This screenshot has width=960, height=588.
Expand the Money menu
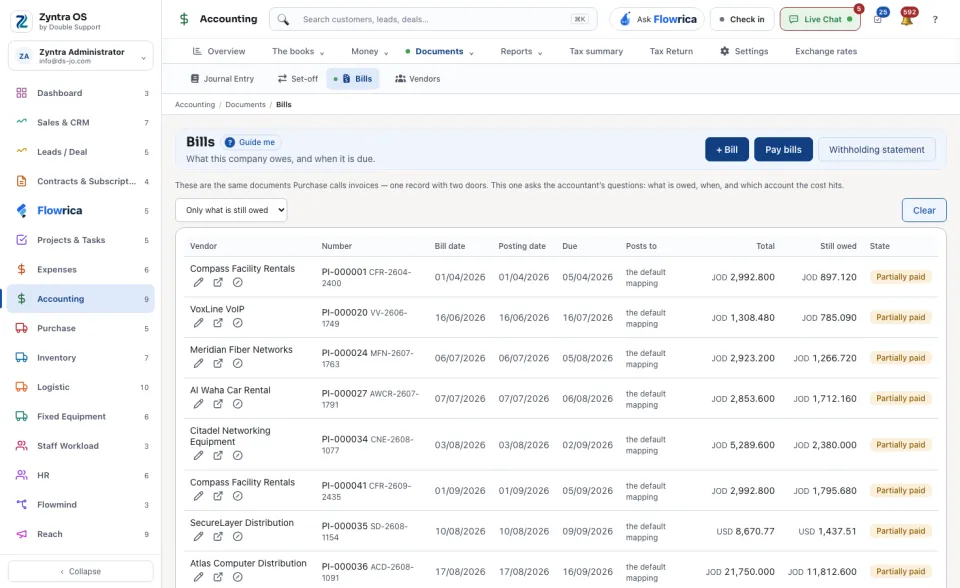[x=370, y=51]
